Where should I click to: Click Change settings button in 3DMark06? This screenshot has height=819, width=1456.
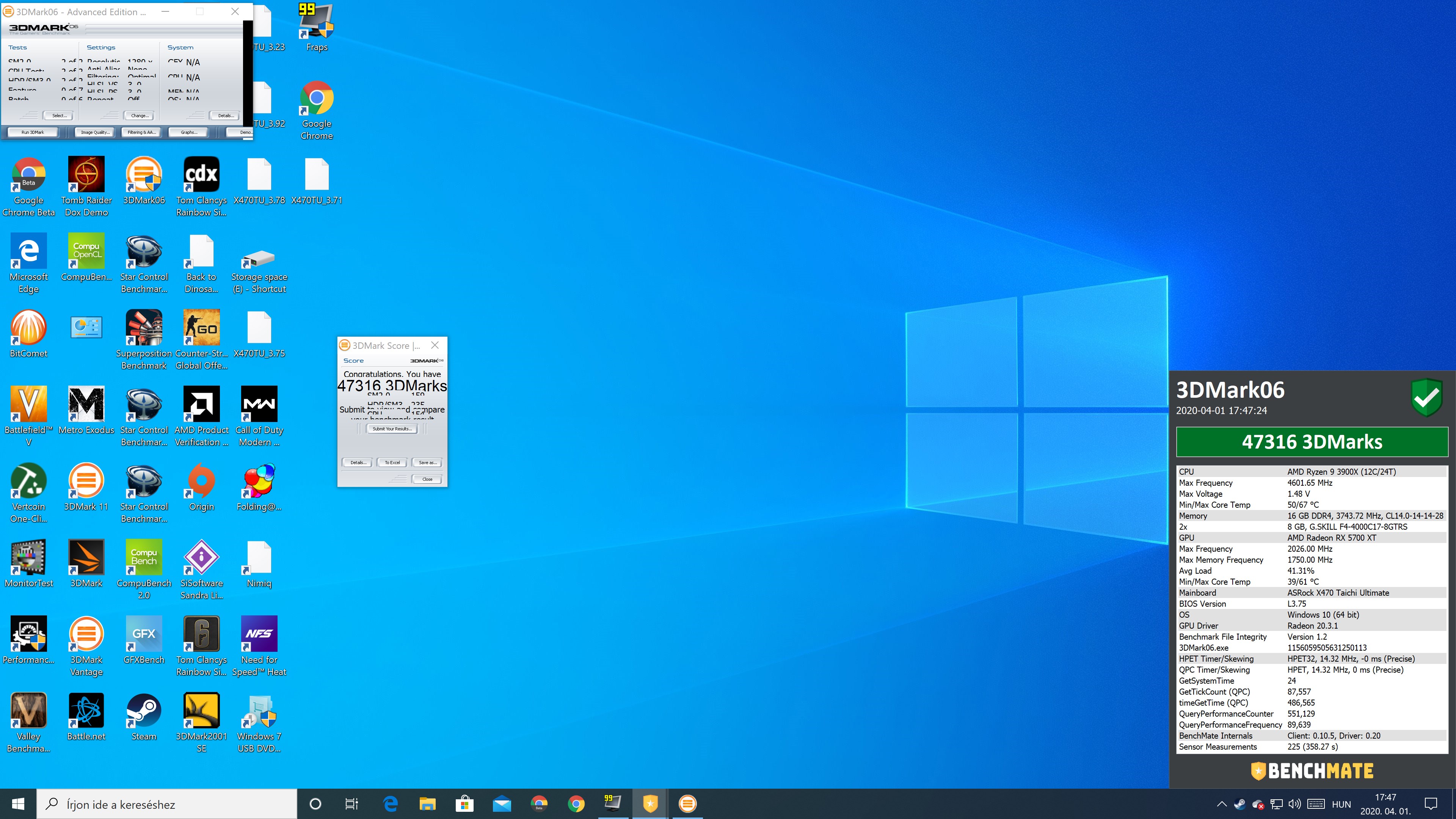coord(140,116)
